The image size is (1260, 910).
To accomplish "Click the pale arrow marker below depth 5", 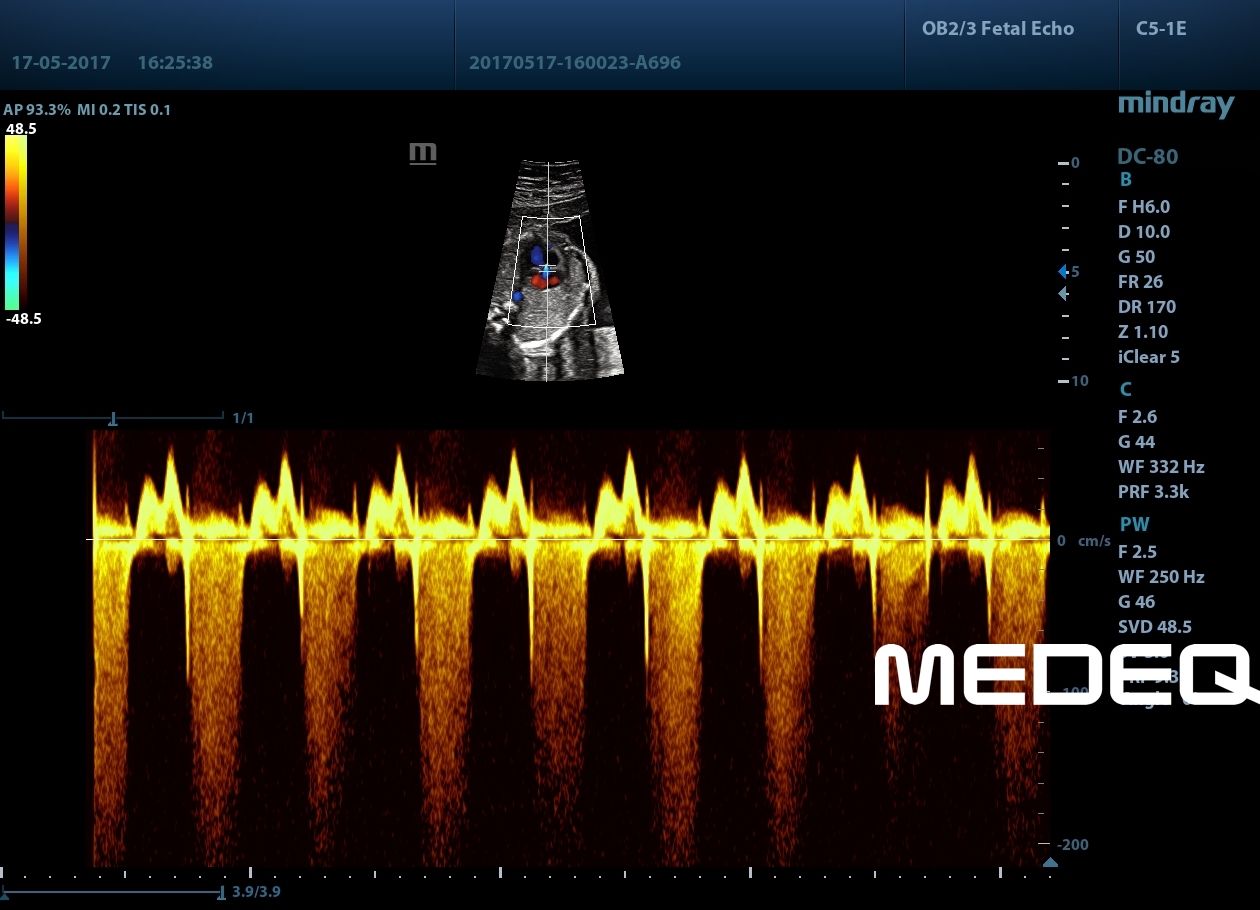I will 1064,294.
